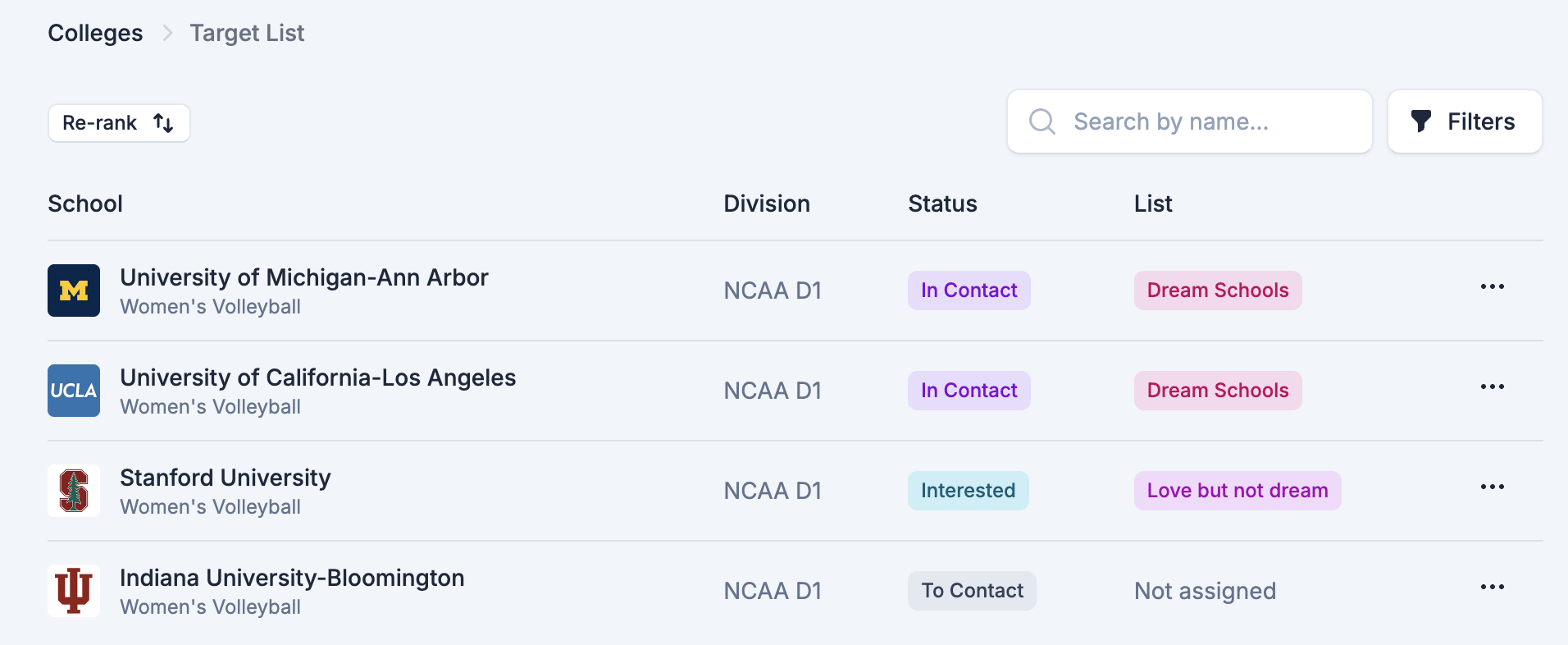Image resolution: width=1568 pixels, height=645 pixels.
Task: Click the University of Michigan logo icon
Action: (74, 290)
